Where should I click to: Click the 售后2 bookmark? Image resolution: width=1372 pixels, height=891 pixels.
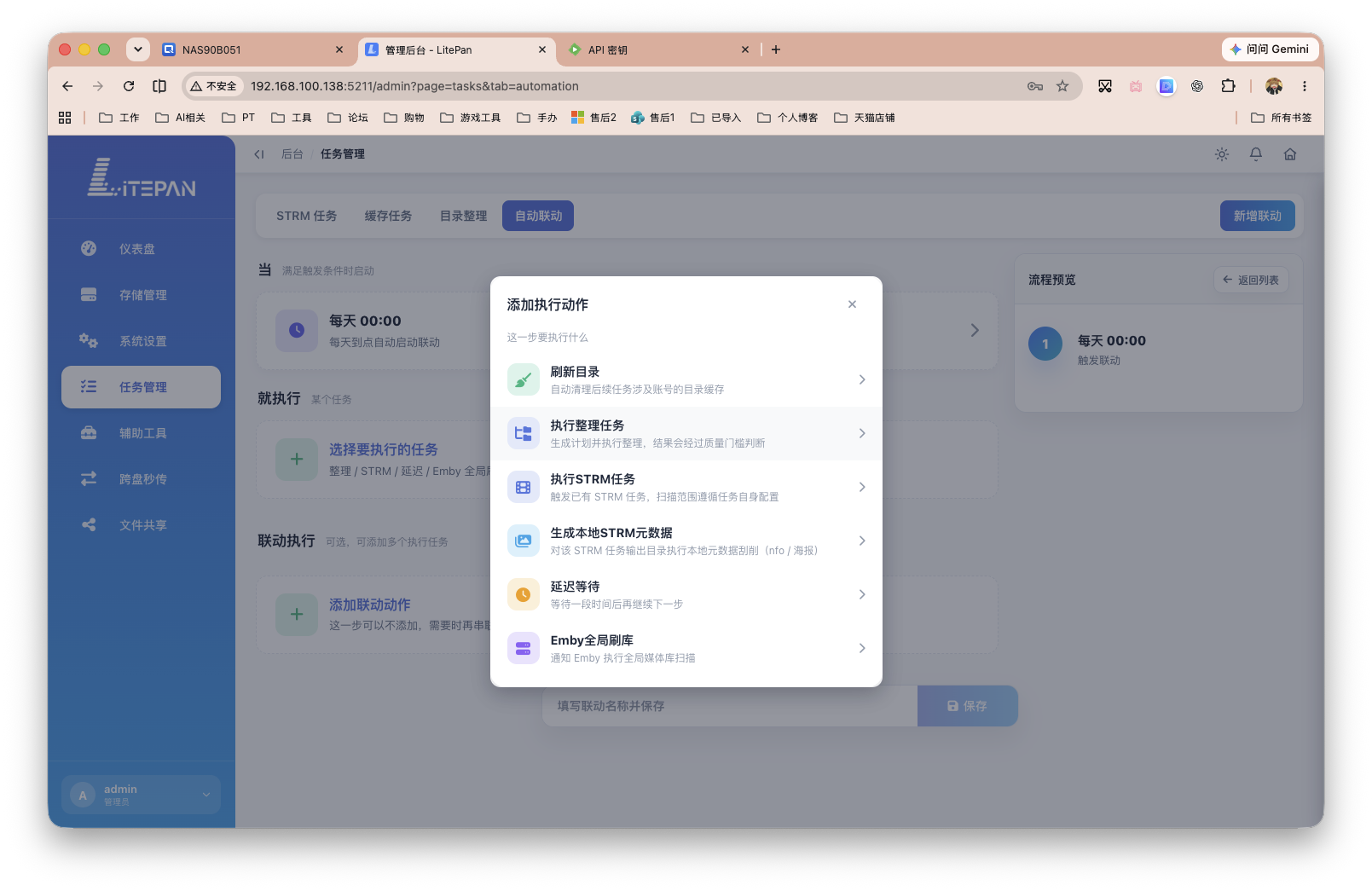click(593, 118)
